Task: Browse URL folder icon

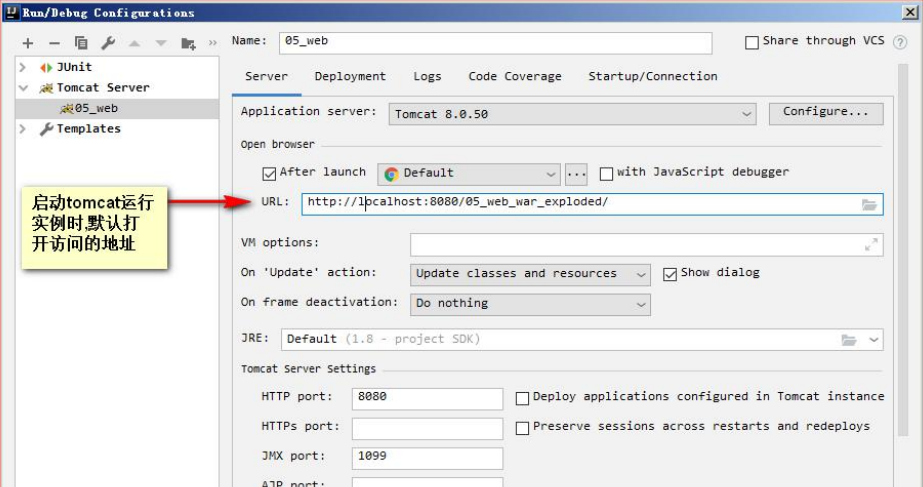Action: click(869, 205)
